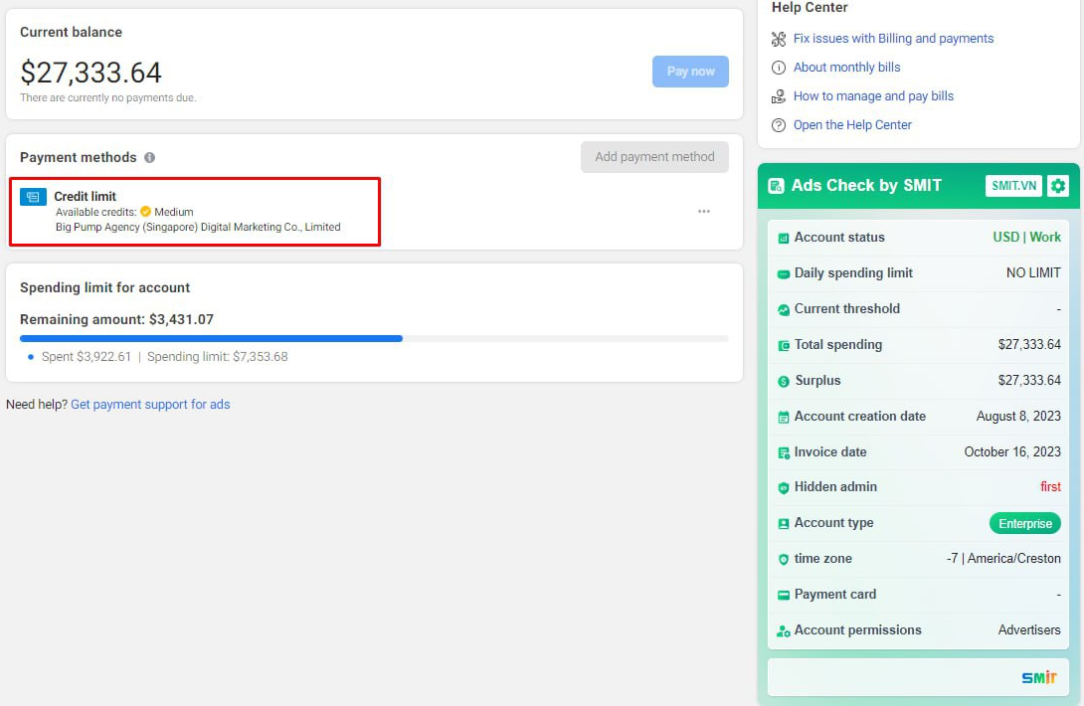
Task: Click Open the Help Center link
Action: coord(852,125)
